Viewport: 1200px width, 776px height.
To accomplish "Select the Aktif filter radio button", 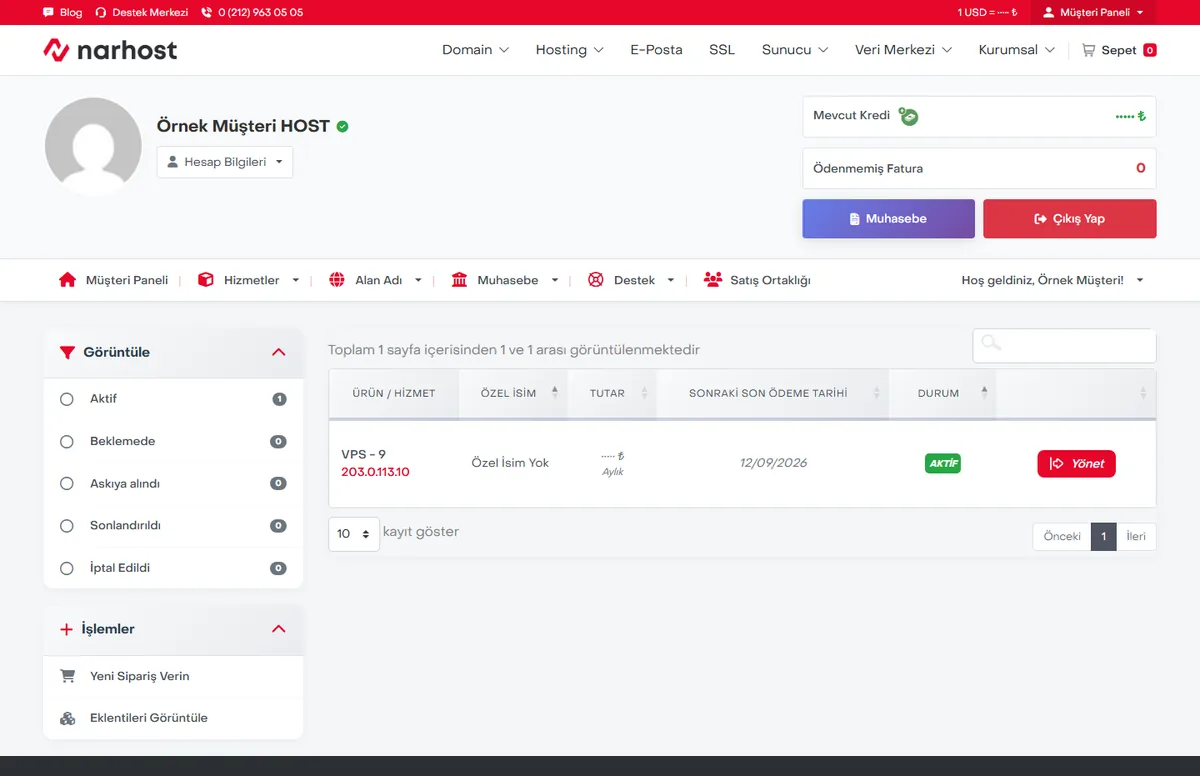I will click(67, 399).
